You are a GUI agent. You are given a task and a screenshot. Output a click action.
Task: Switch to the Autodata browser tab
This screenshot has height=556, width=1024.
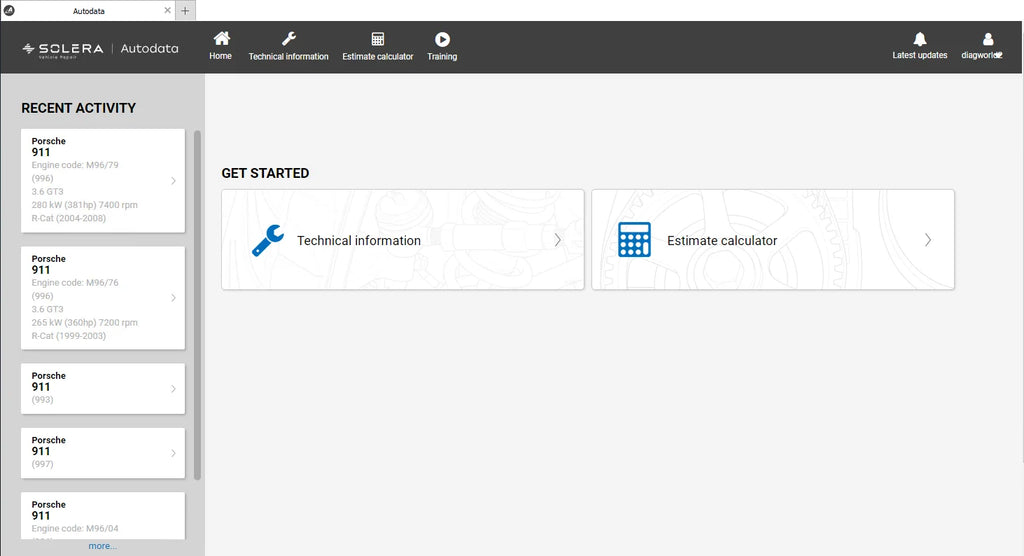[x=88, y=10]
